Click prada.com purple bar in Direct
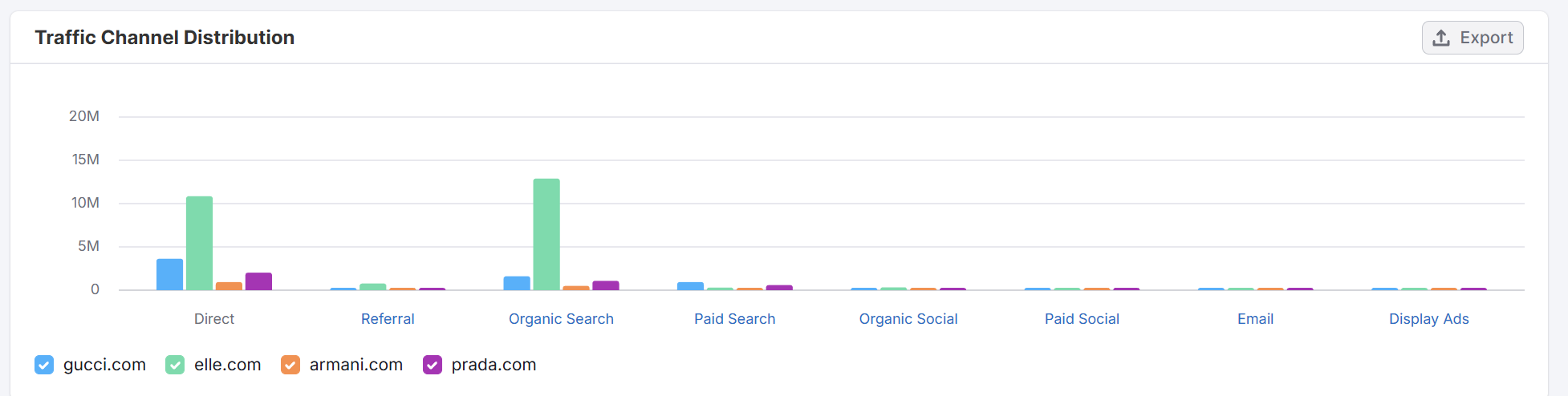This screenshot has height=396, width=1568. tap(258, 281)
